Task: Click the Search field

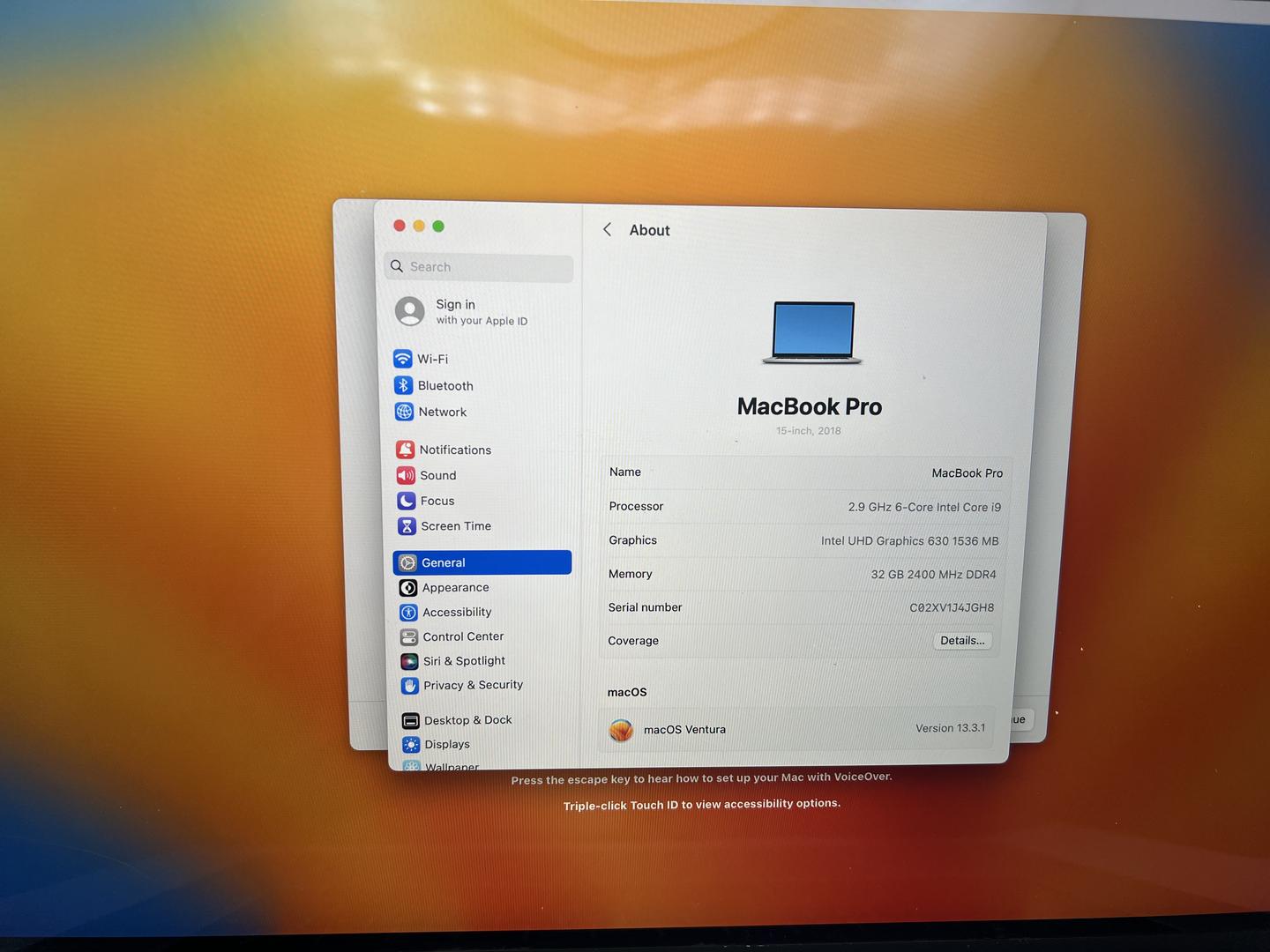Action: pos(479,267)
